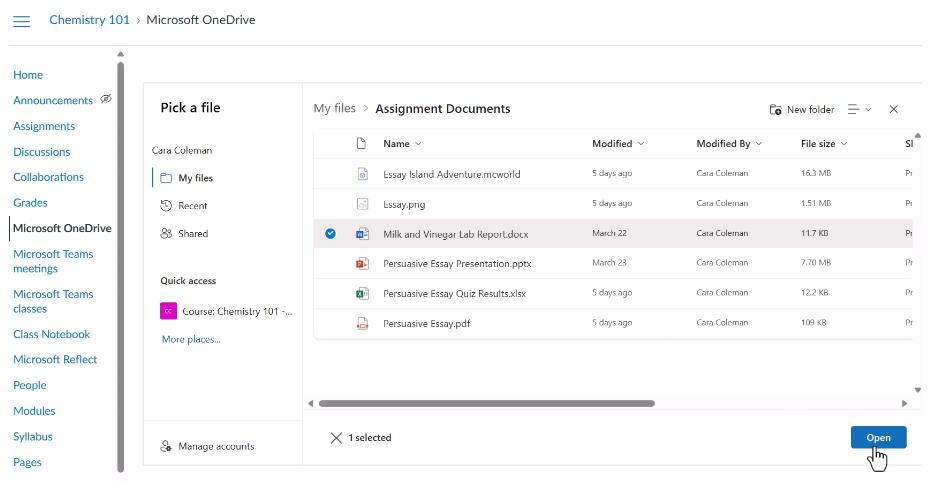Click the horizontal scrollbar right arrow
The height and width of the screenshot is (481, 930).
(x=904, y=403)
